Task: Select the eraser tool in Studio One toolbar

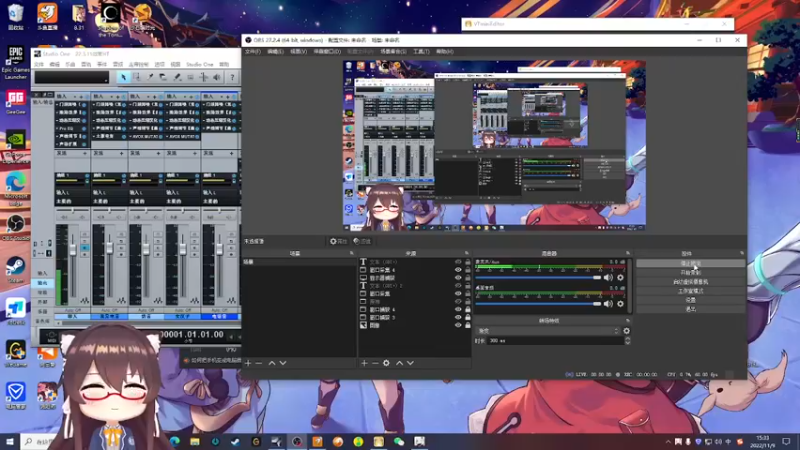Action: (x=163, y=77)
